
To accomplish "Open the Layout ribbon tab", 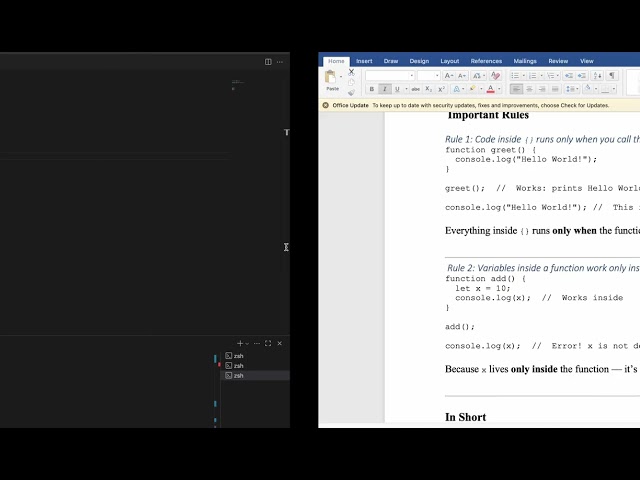I will coord(450,61).
